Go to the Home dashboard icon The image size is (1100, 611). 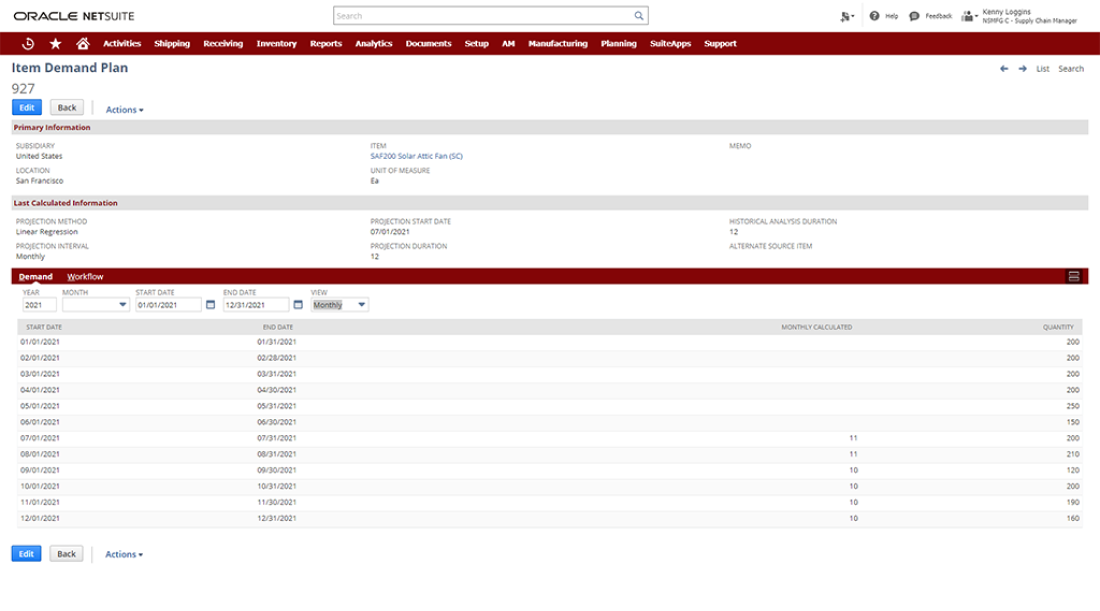point(83,43)
